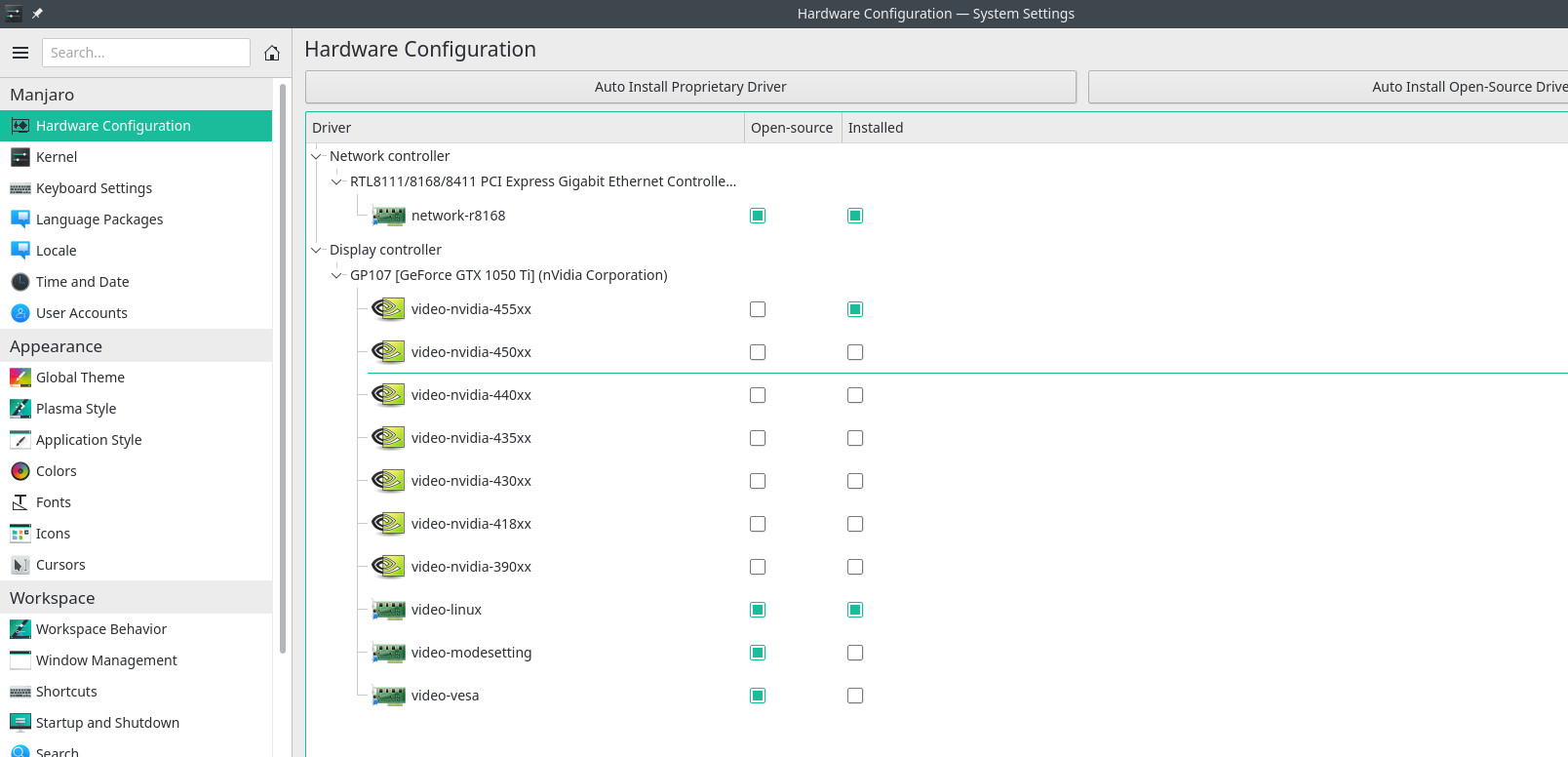Open Keyboard Settings in the sidebar
Viewport: 1568px width, 757px height.
[94, 188]
